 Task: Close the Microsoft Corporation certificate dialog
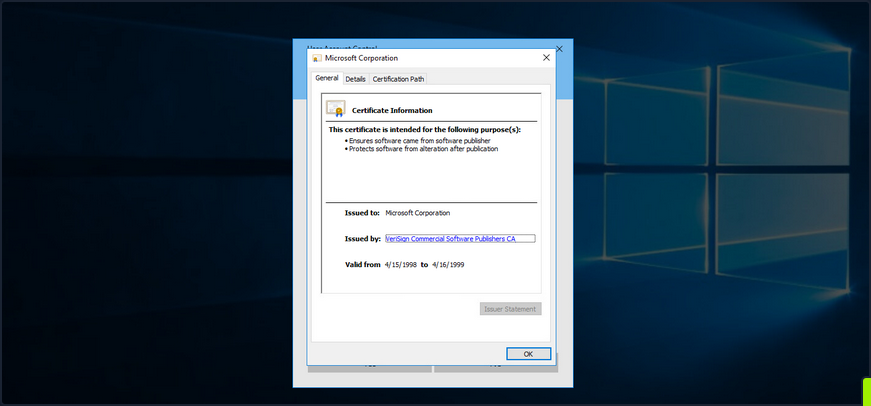point(546,58)
